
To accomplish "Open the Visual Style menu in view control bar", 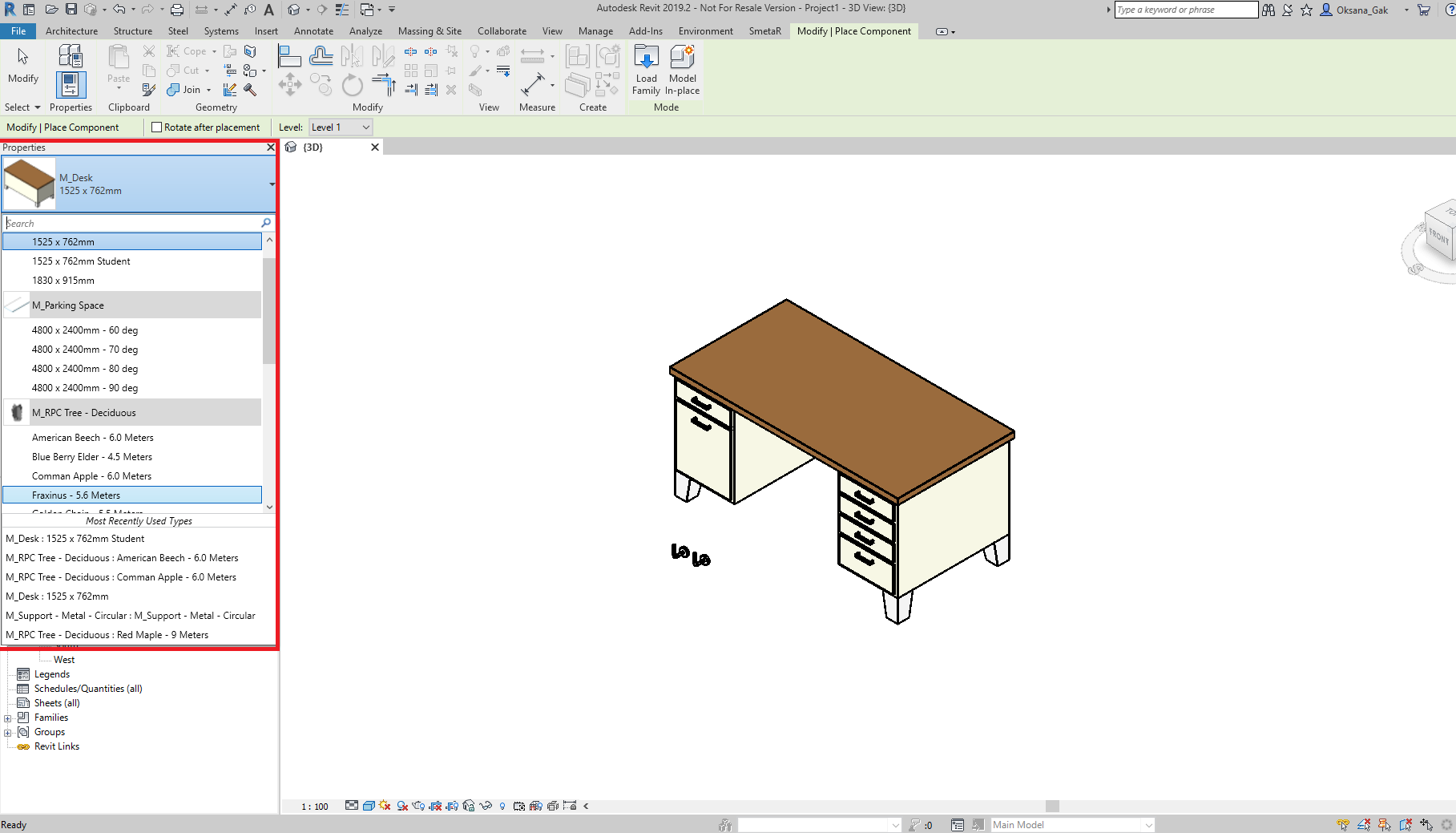I will [369, 806].
